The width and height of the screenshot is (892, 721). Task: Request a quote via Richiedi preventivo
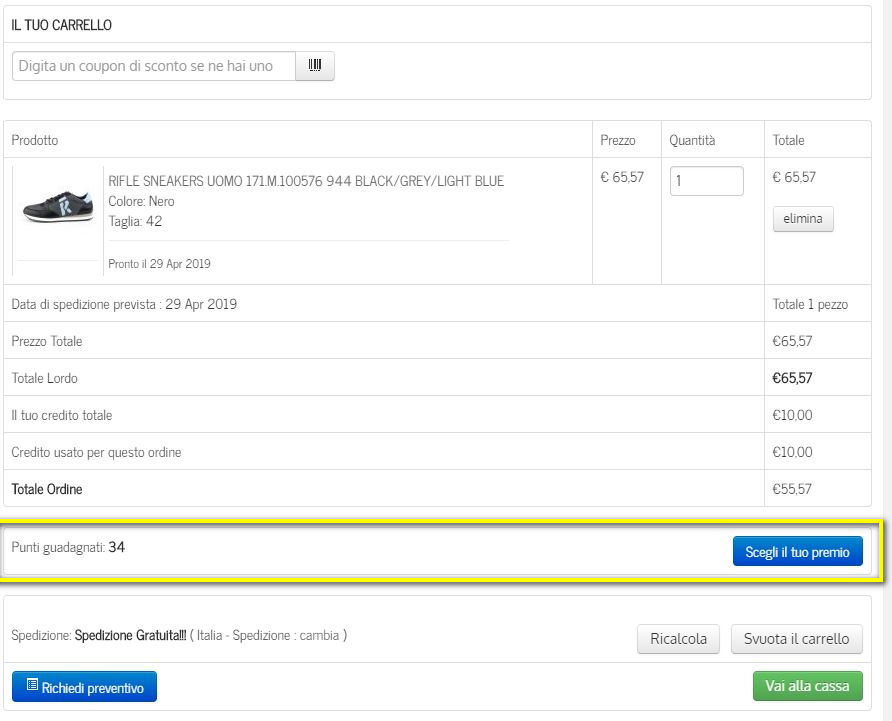84,687
